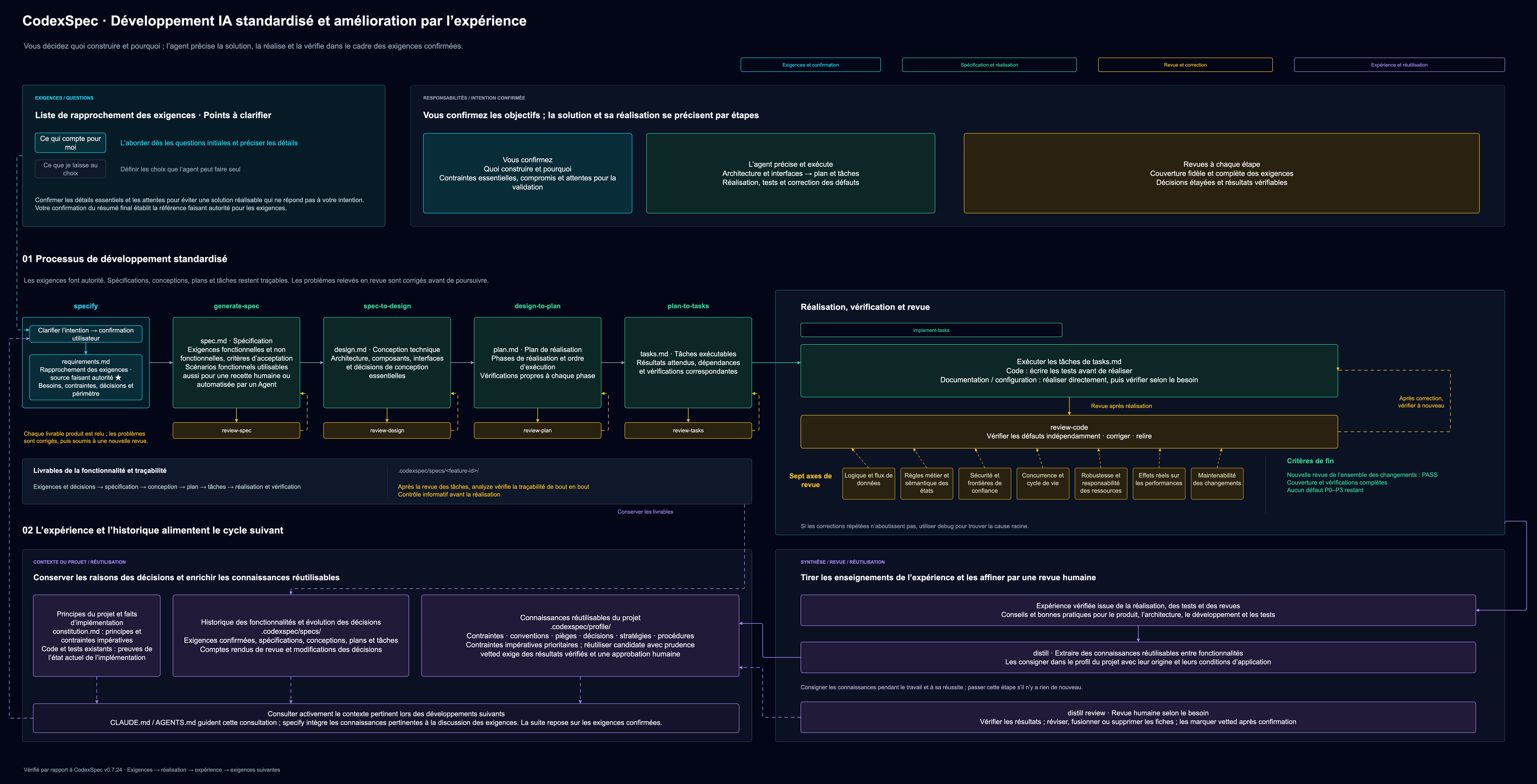The image size is (1537, 784).
Task: Click the 'Critères de fin' heading
Action: click(x=1310, y=461)
